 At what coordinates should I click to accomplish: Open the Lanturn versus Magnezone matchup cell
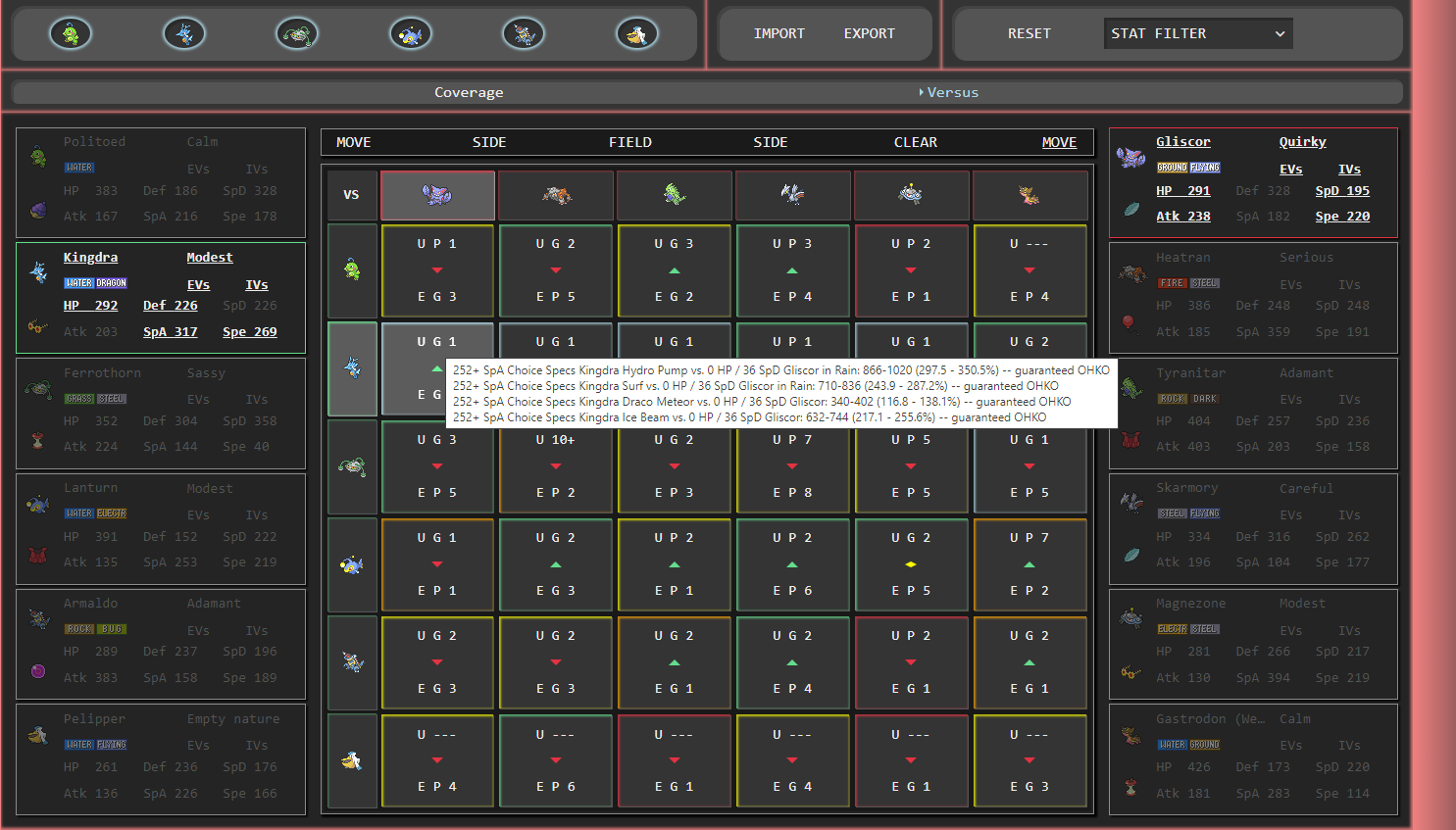point(912,564)
